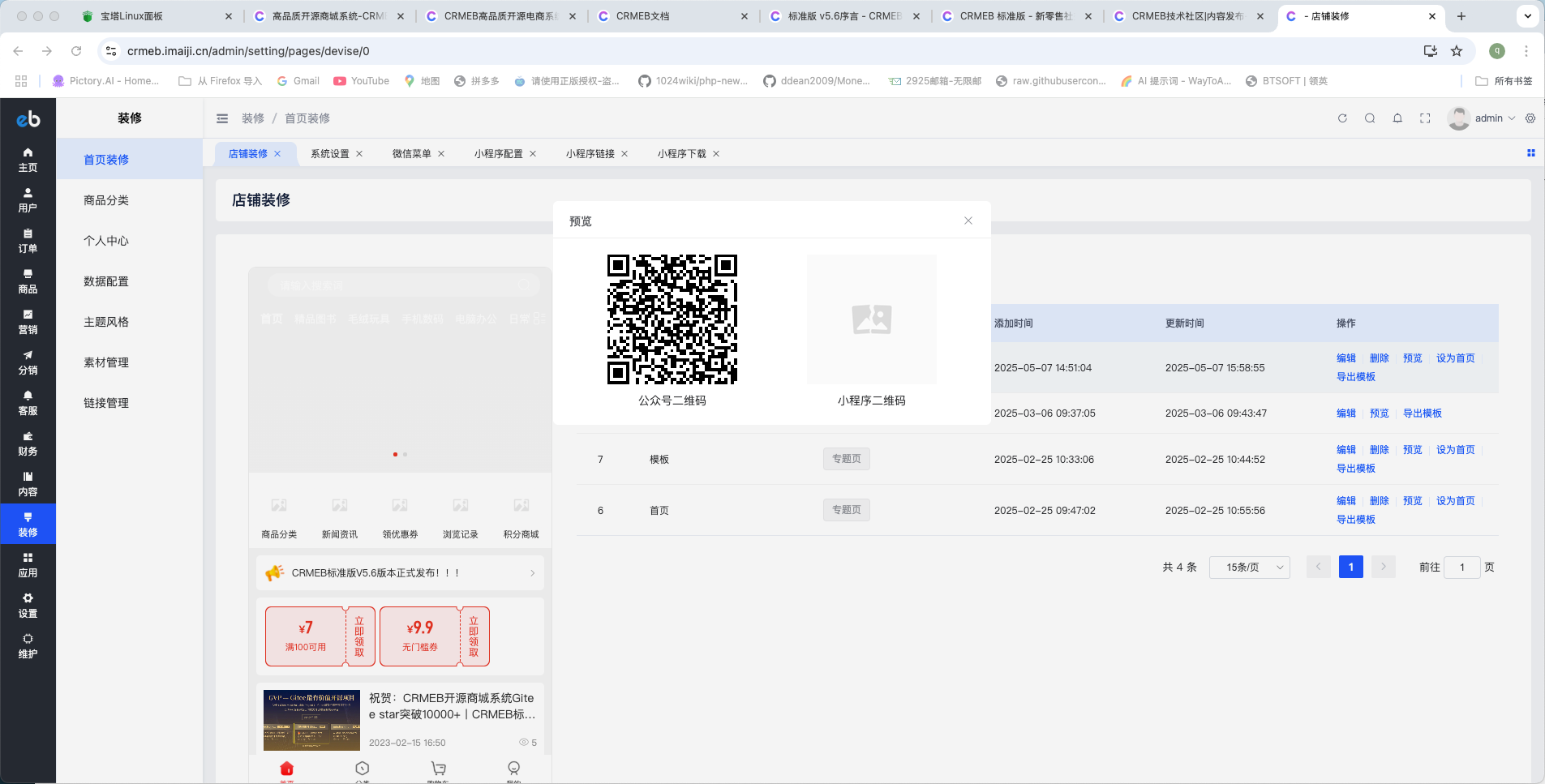Click the 装修 breadcrumb link
The height and width of the screenshot is (784, 1545).
pos(253,118)
